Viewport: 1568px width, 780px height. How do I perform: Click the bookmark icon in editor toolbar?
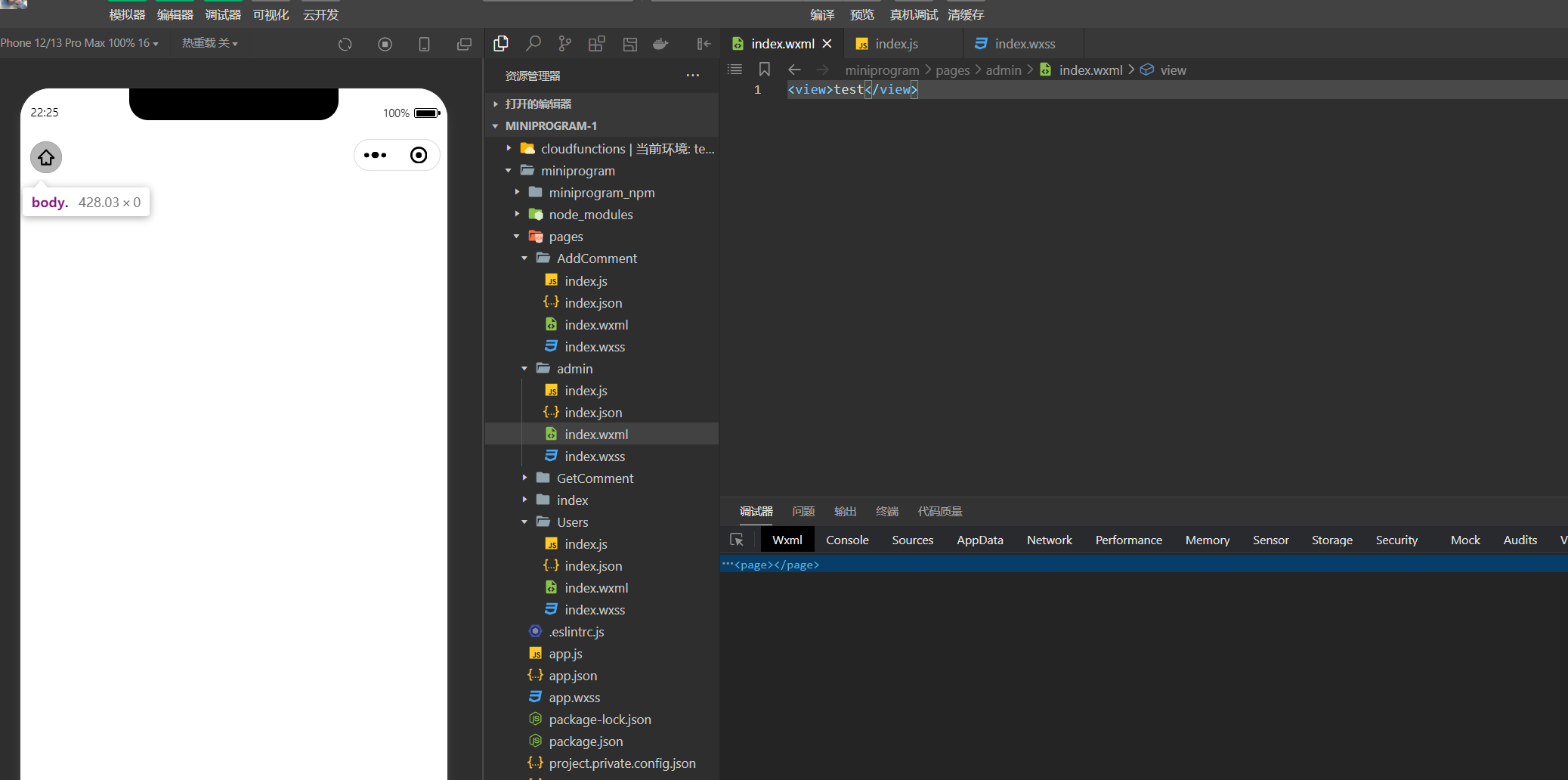click(765, 70)
